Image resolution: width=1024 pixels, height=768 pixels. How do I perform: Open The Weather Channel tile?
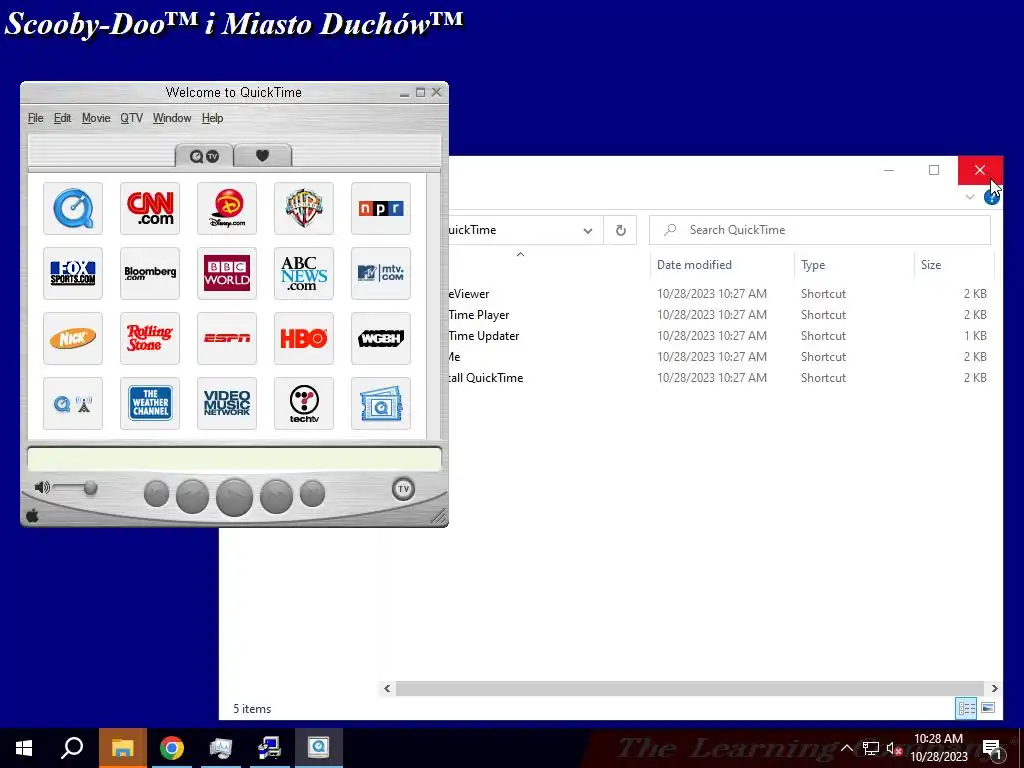(150, 404)
